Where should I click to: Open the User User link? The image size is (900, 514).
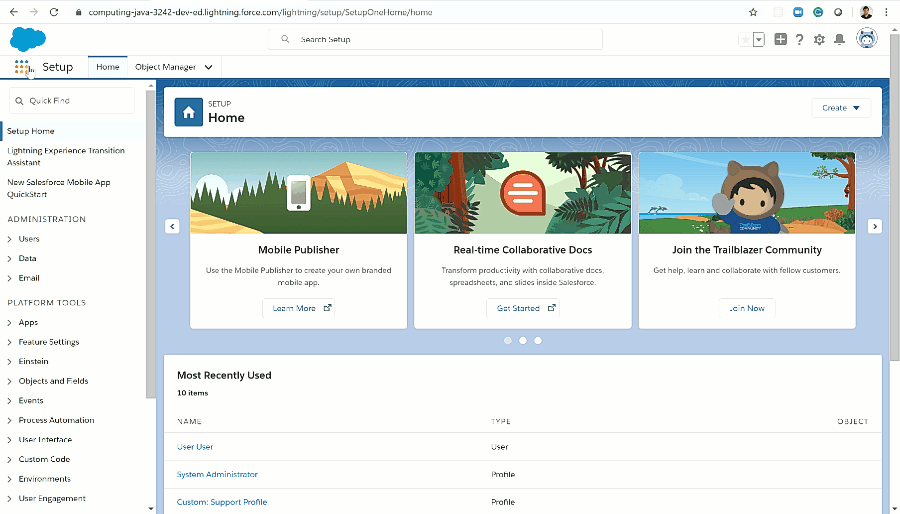195,447
